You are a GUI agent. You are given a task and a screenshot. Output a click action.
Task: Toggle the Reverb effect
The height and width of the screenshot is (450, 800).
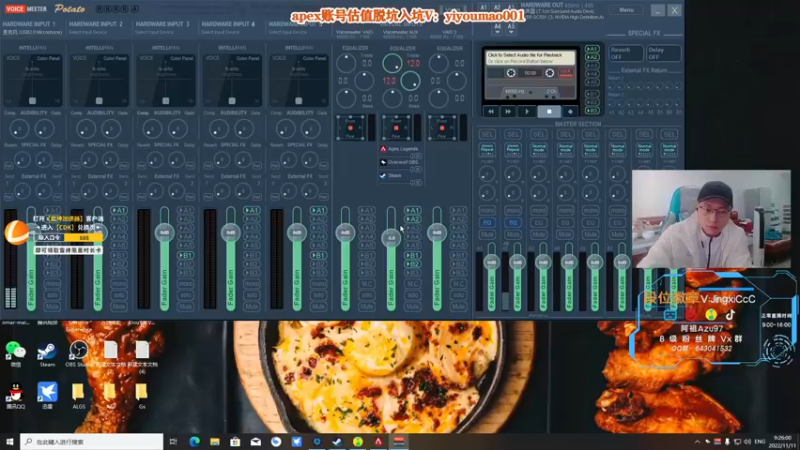[x=626, y=53]
